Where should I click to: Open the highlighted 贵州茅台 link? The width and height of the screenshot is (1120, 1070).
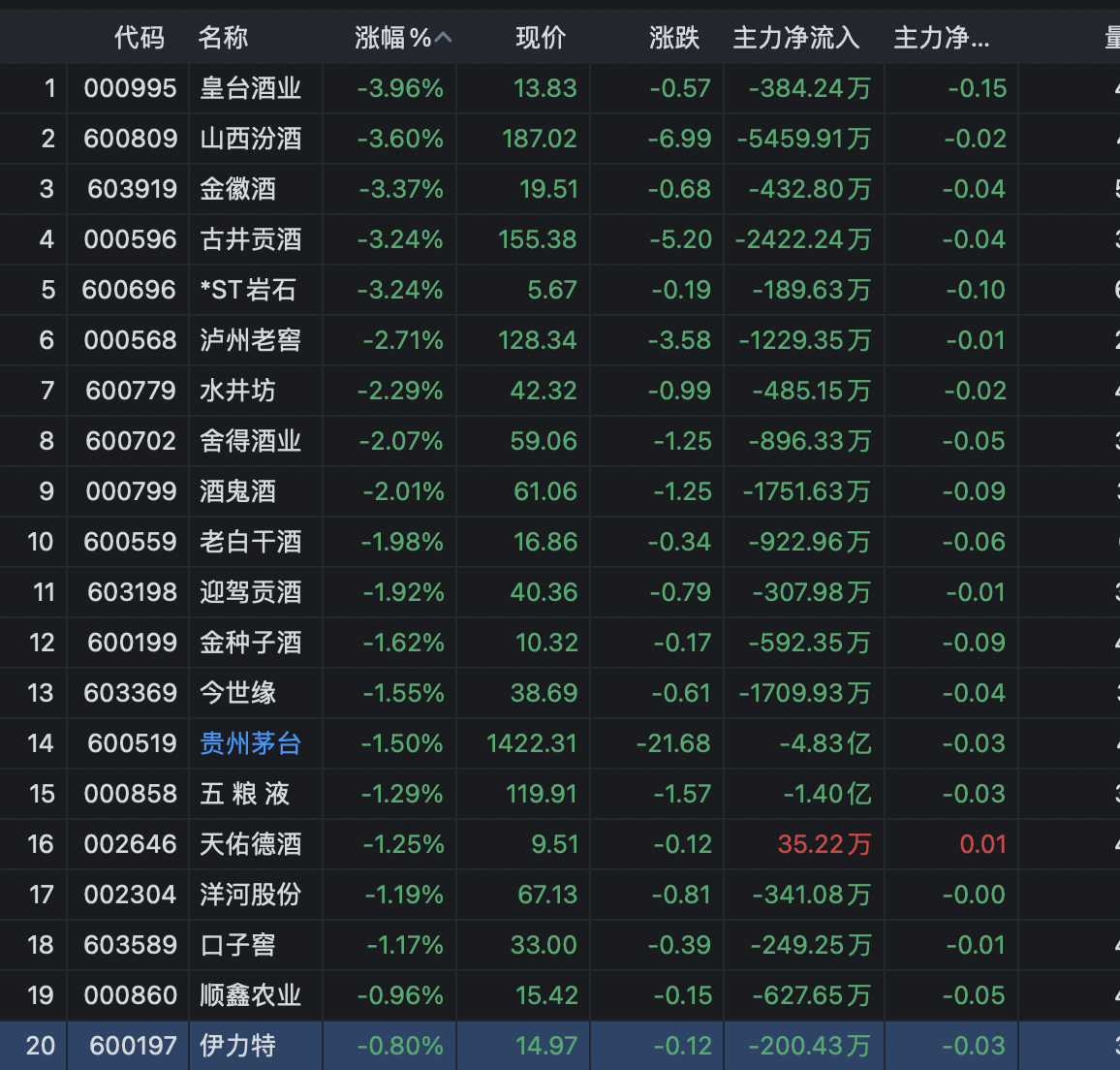tap(251, 743)
